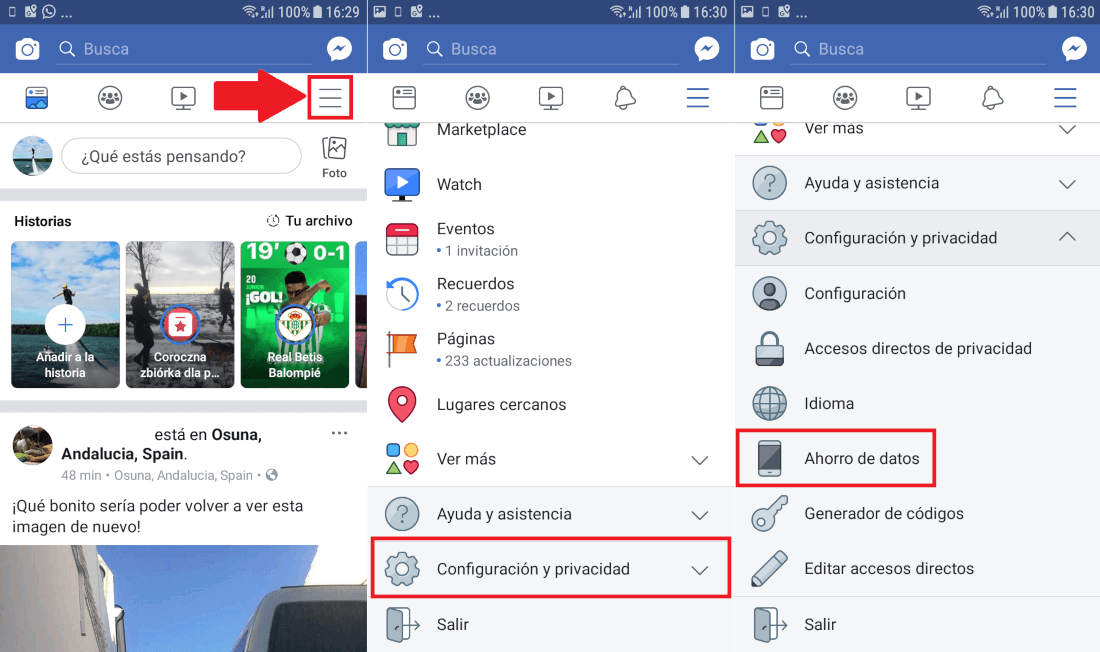Open Recuerdos with 2 recuerdos

tap(551, 294)
